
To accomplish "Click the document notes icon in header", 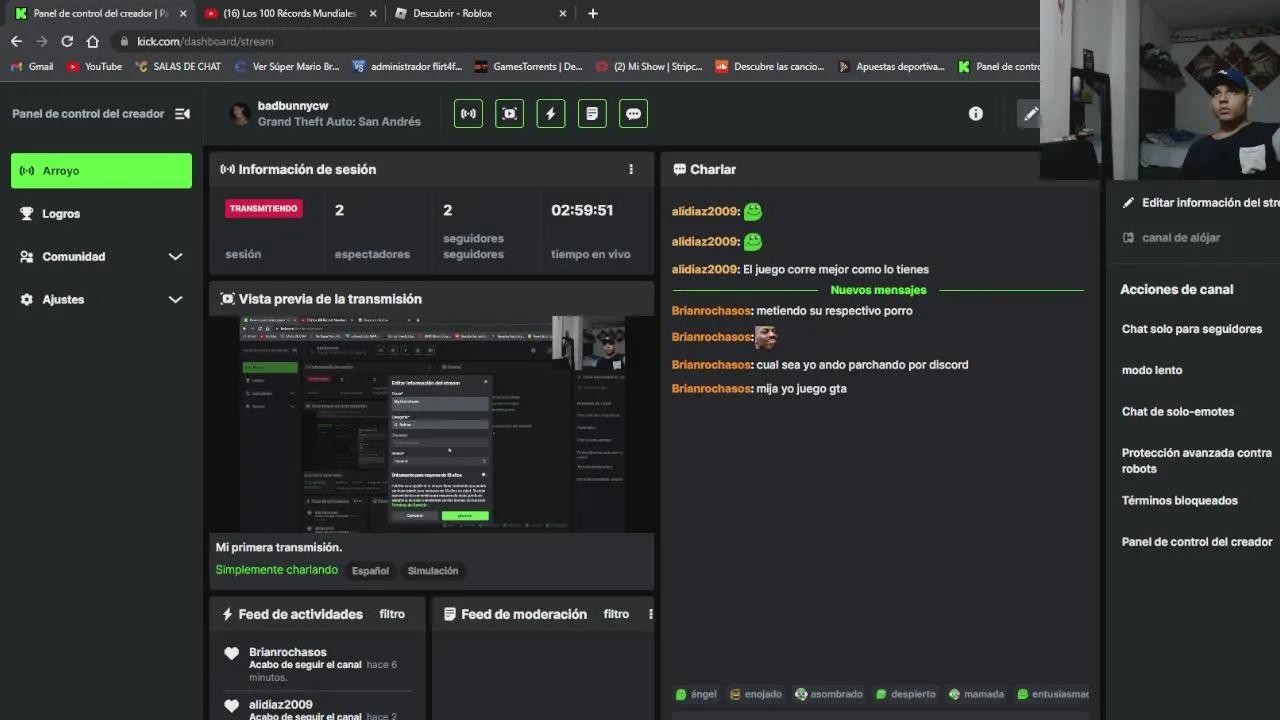I will 592,114.
